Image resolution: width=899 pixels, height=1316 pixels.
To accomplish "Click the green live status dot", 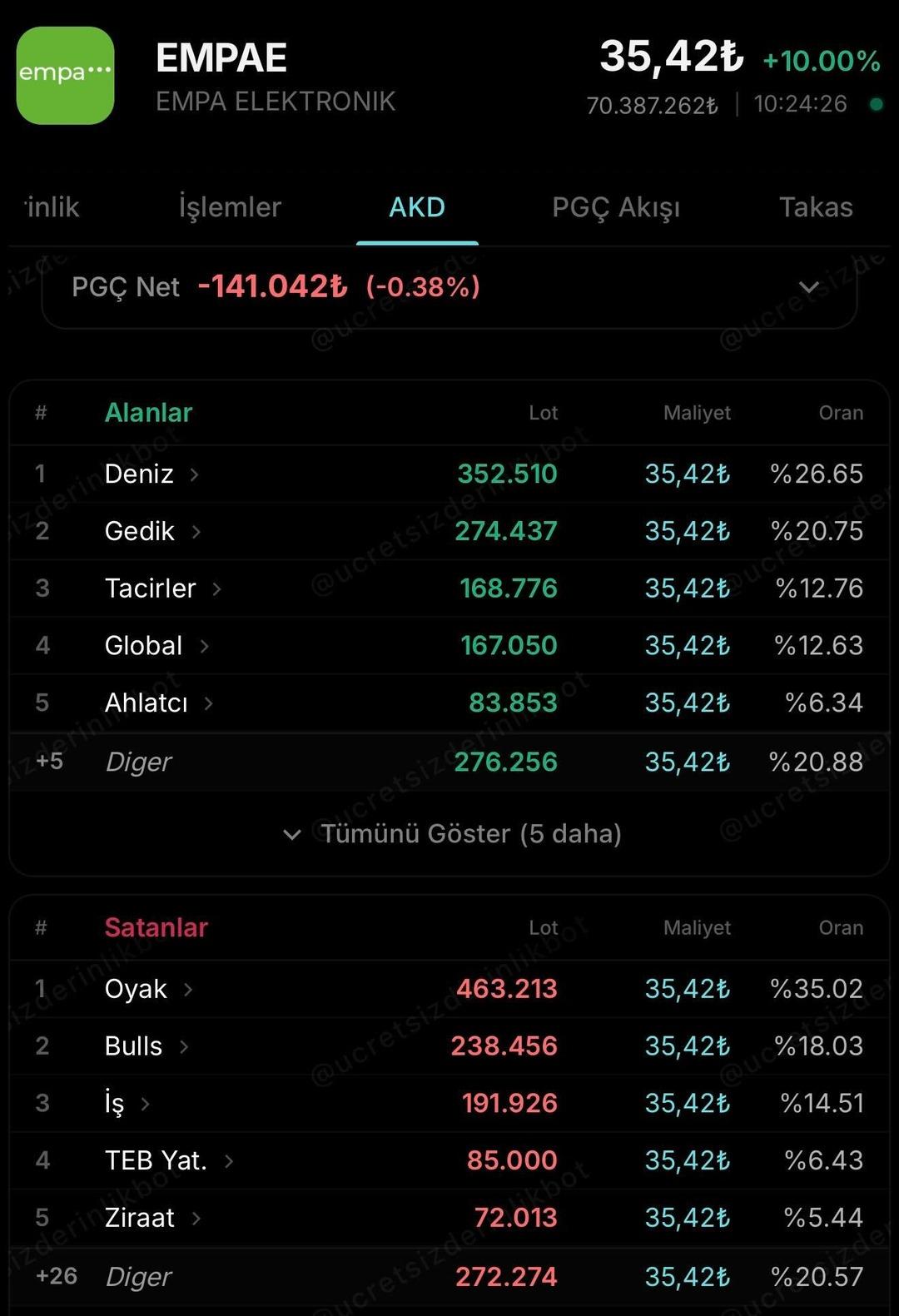I will (x=876, y=104).
